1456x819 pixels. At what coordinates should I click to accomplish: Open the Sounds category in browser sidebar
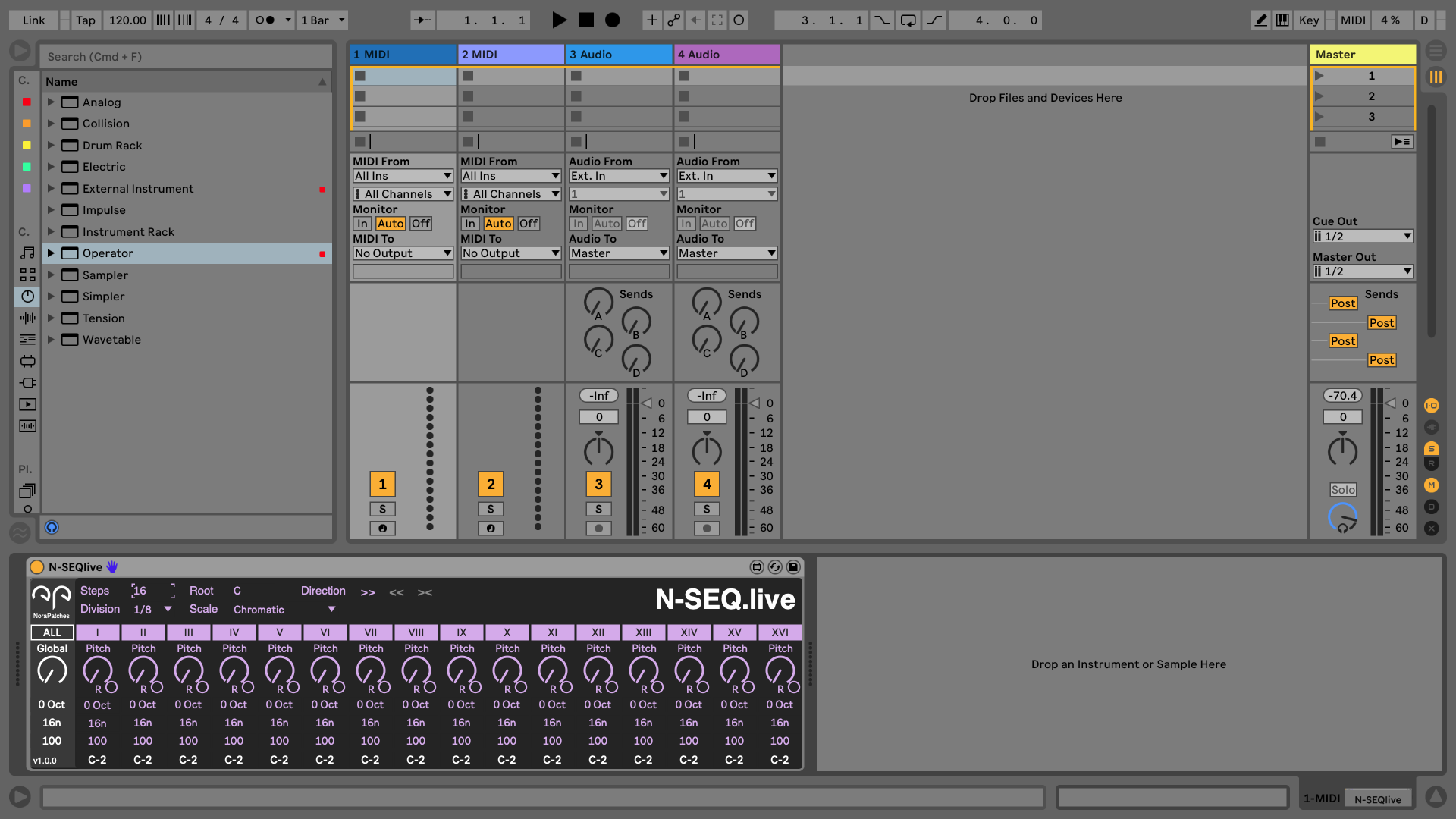point(28,253)
